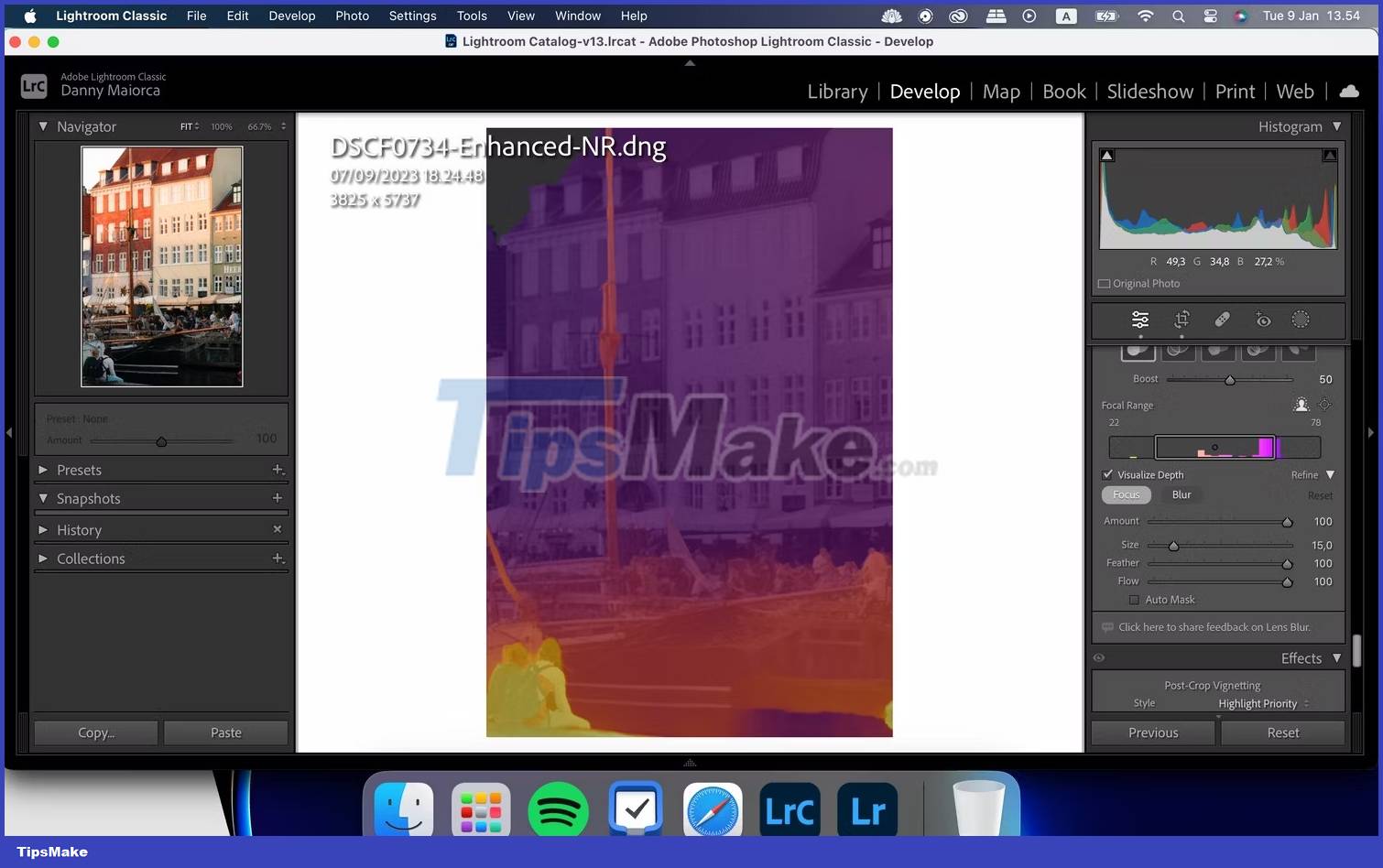
Task: Enable the Auto Mask checkbox
Action: [x=1135, y=600]
